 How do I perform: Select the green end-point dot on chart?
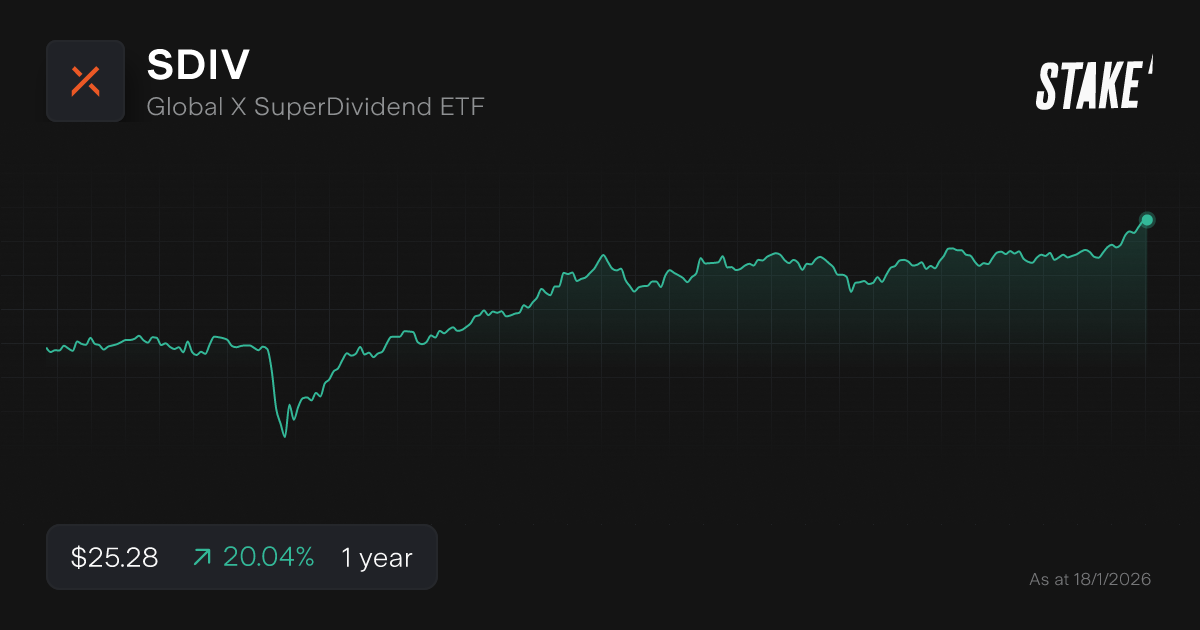(1147, 220)
